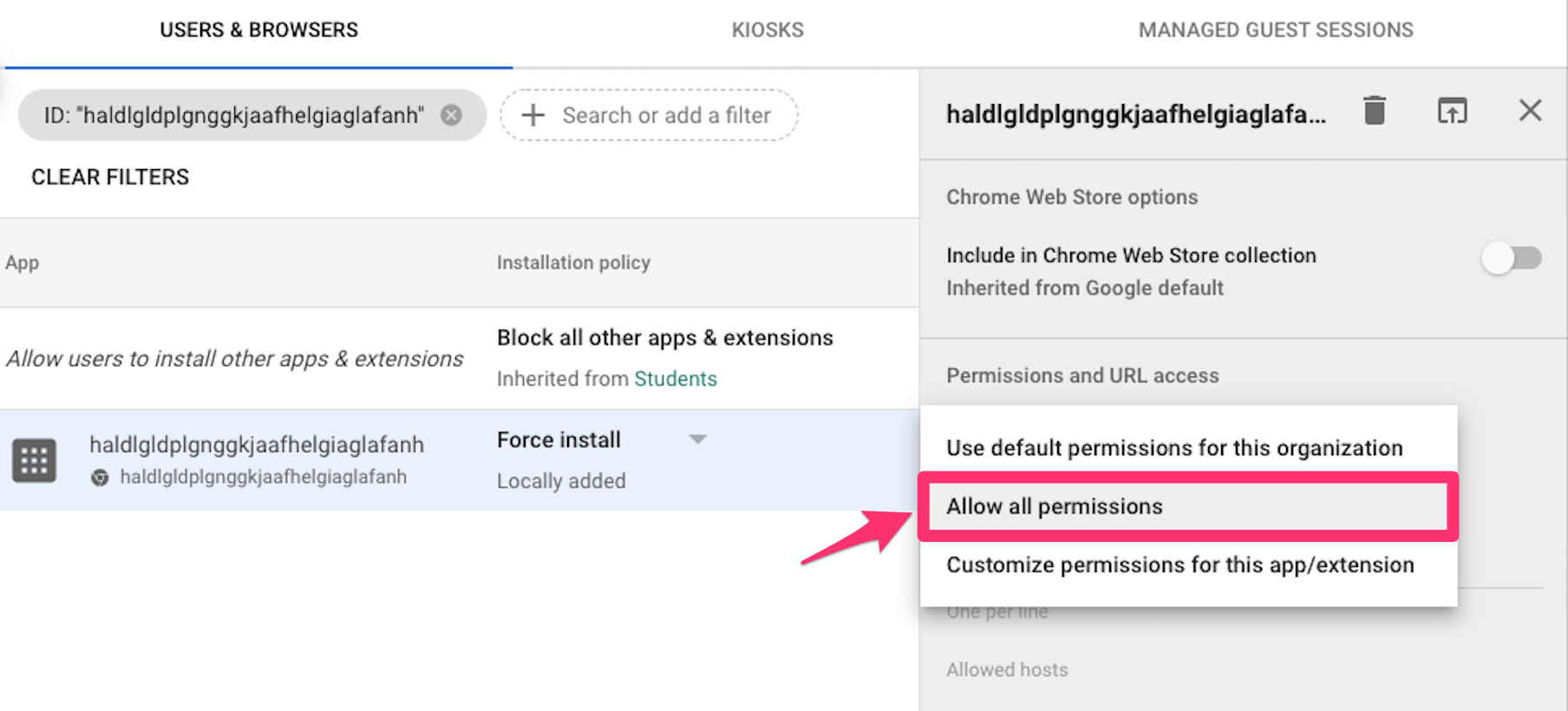Viewport: 1568px width, 711px height.
Task: Select the haldlgldplgnggkjaafhelgiaglafanh app row
Action: pos(257,444)
